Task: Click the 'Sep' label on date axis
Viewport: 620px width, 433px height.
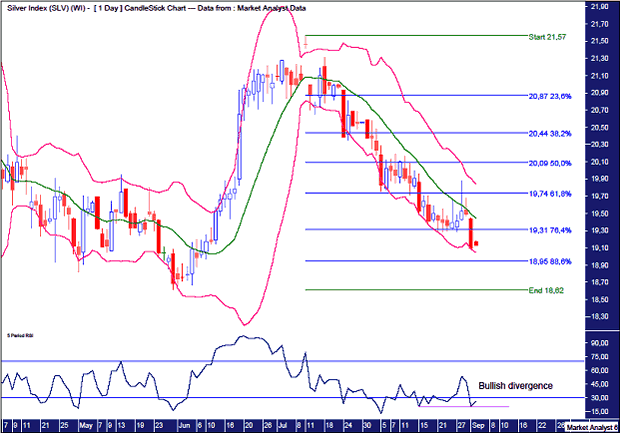Action: point(478,425)
